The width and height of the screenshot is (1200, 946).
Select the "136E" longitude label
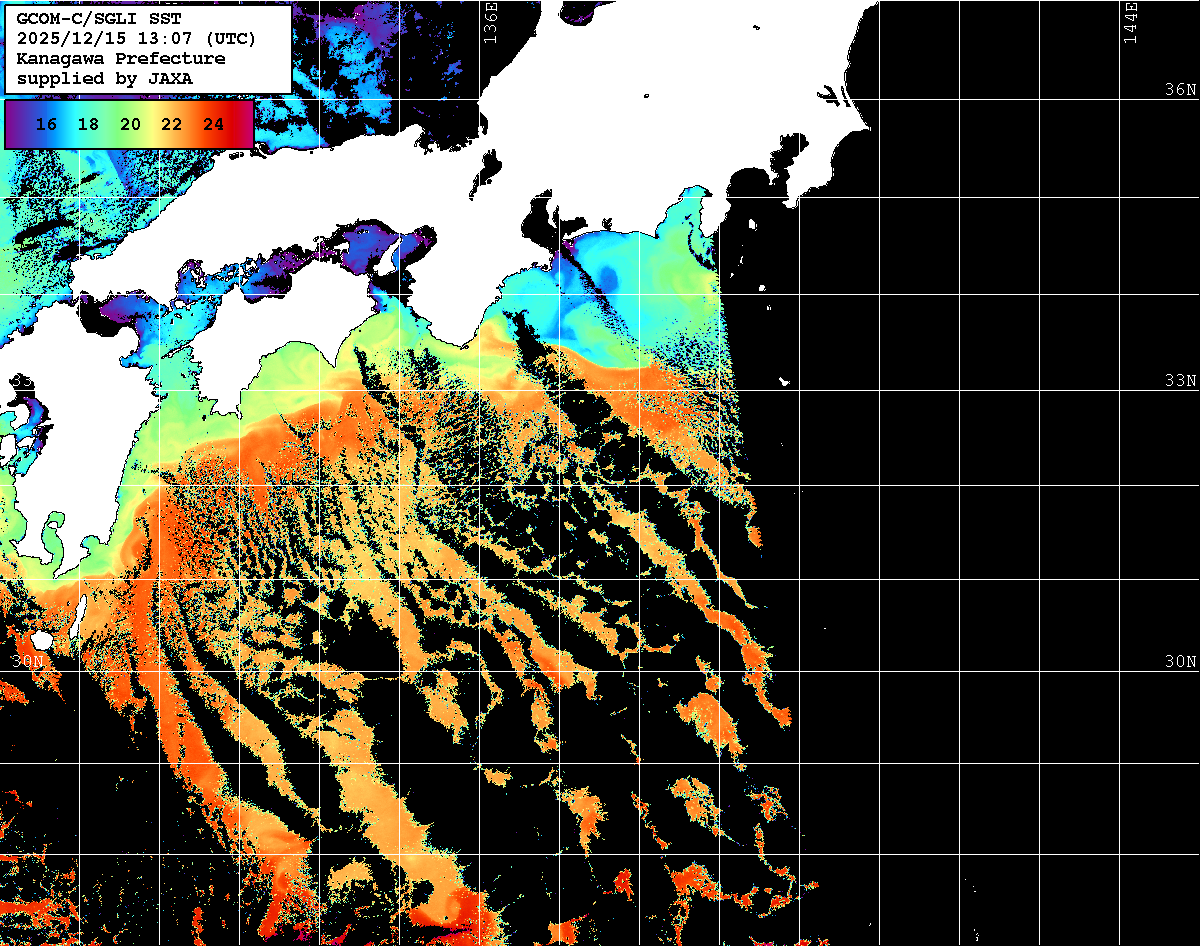(x=490, y=22)
